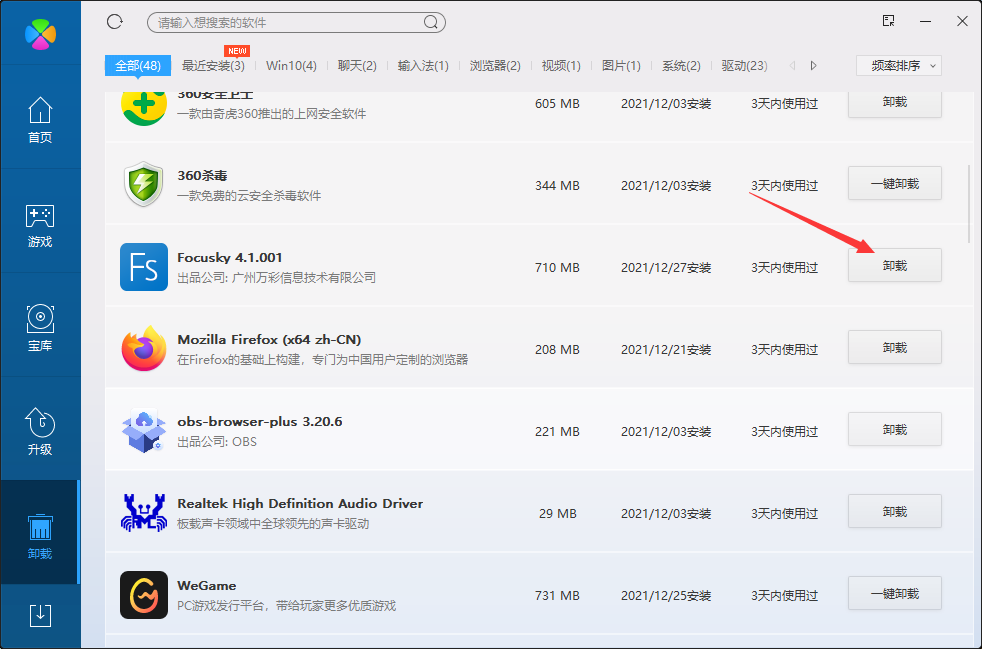Click the 360 software manager logo

40,33
